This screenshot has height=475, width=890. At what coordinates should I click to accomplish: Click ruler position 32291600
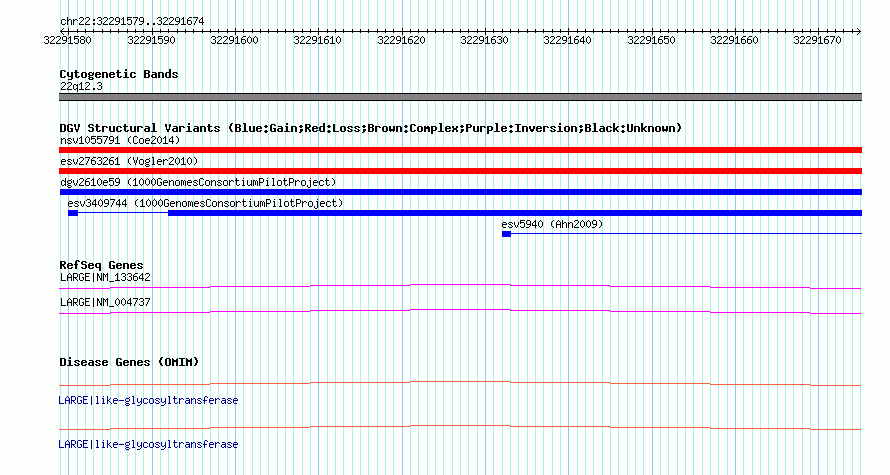(234, 40)
